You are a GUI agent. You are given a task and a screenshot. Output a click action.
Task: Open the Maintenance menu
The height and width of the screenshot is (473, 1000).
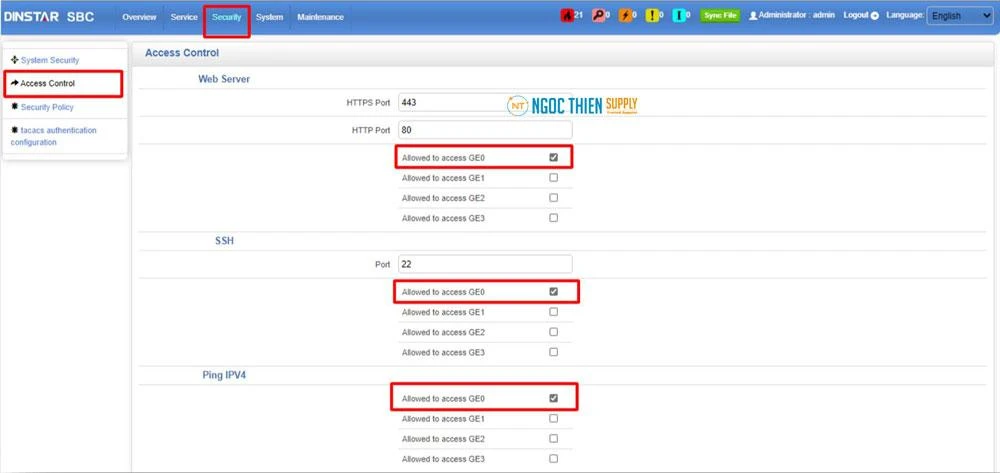click(320, 17)
